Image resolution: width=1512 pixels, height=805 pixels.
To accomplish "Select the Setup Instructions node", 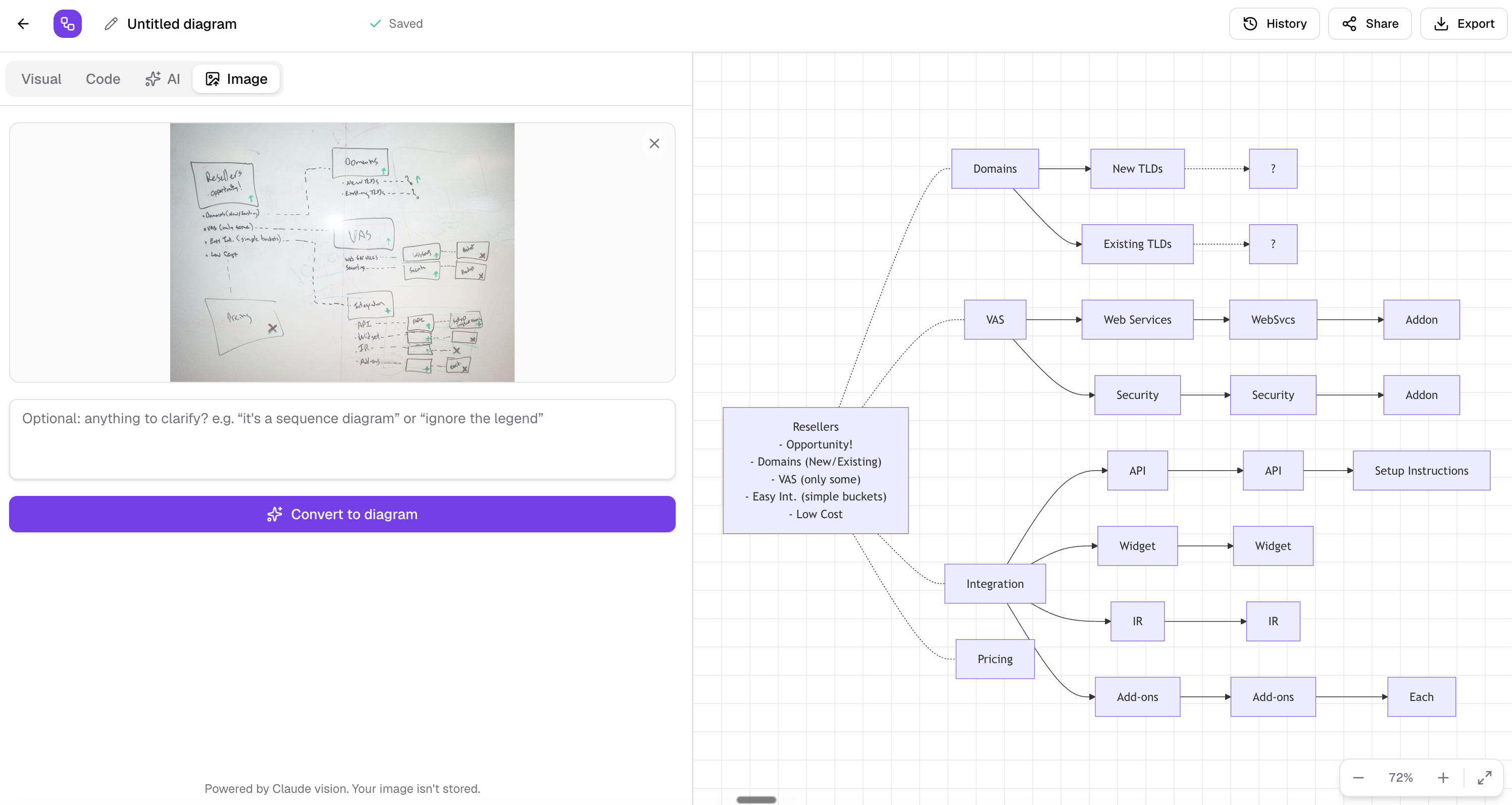I will tap(1421, 470).
